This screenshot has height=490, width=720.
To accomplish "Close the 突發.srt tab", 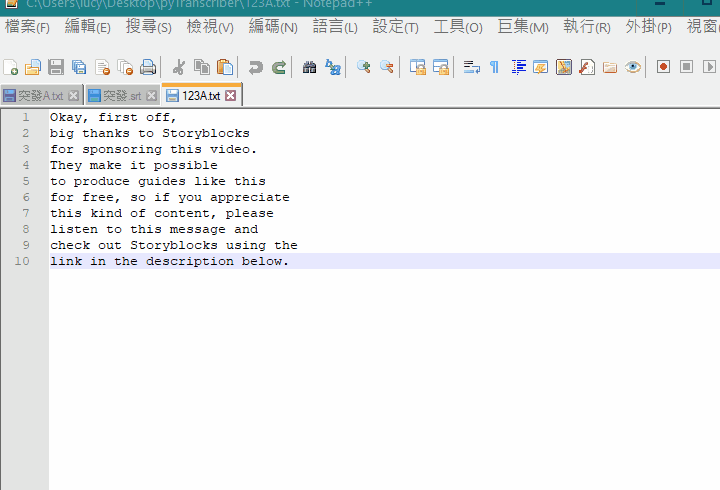I will (x=151, y=96).
